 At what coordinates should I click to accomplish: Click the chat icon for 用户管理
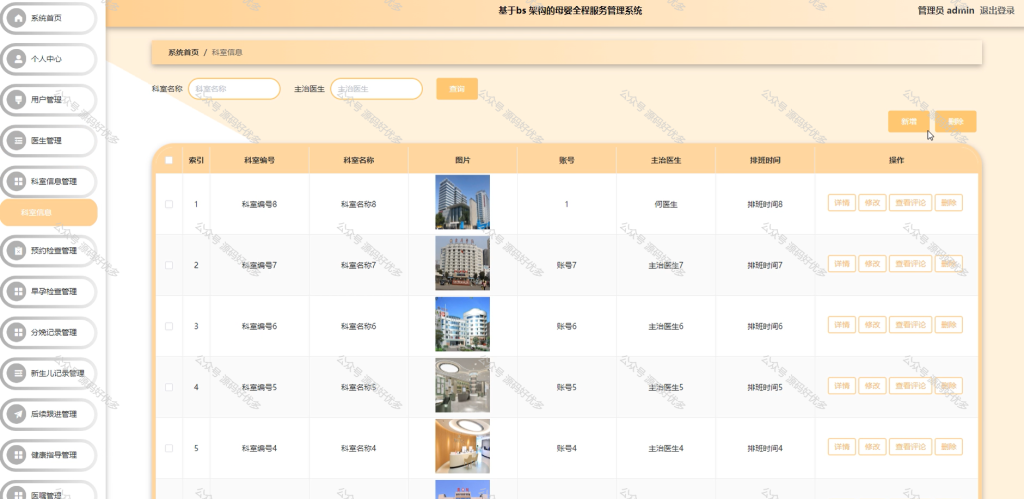click(18, 100)
